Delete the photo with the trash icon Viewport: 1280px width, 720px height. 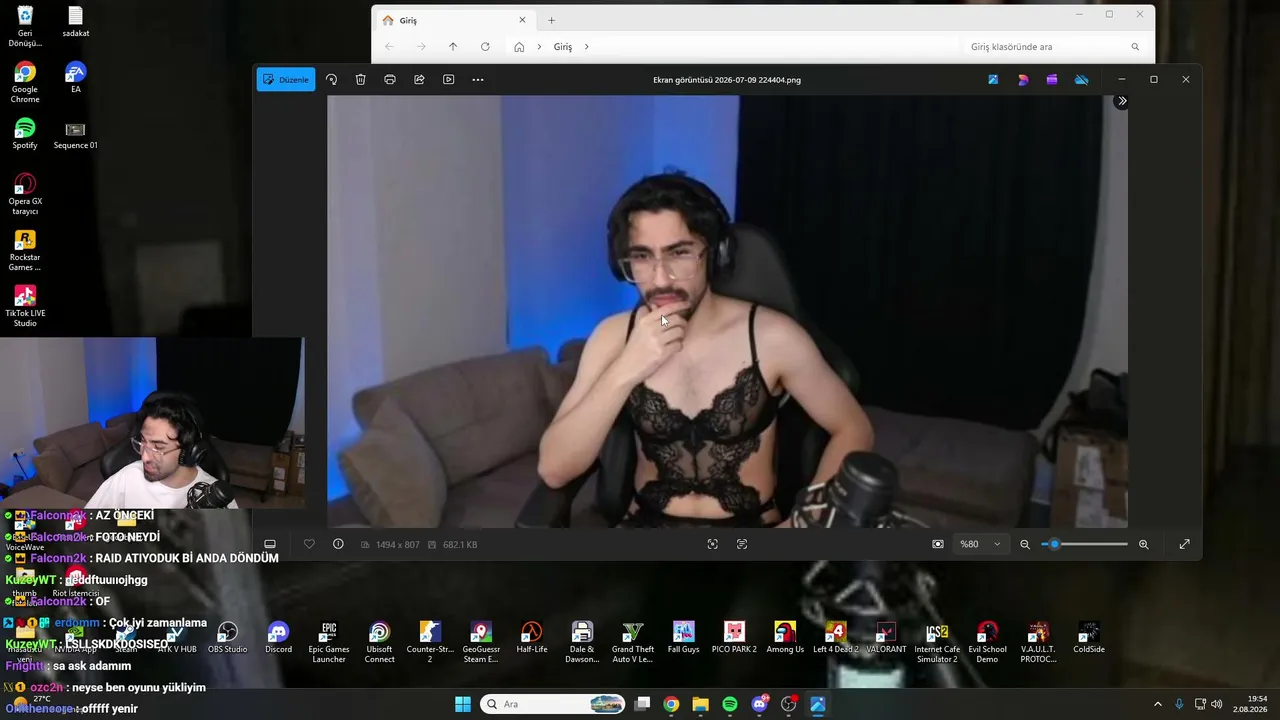click(361, 80)
